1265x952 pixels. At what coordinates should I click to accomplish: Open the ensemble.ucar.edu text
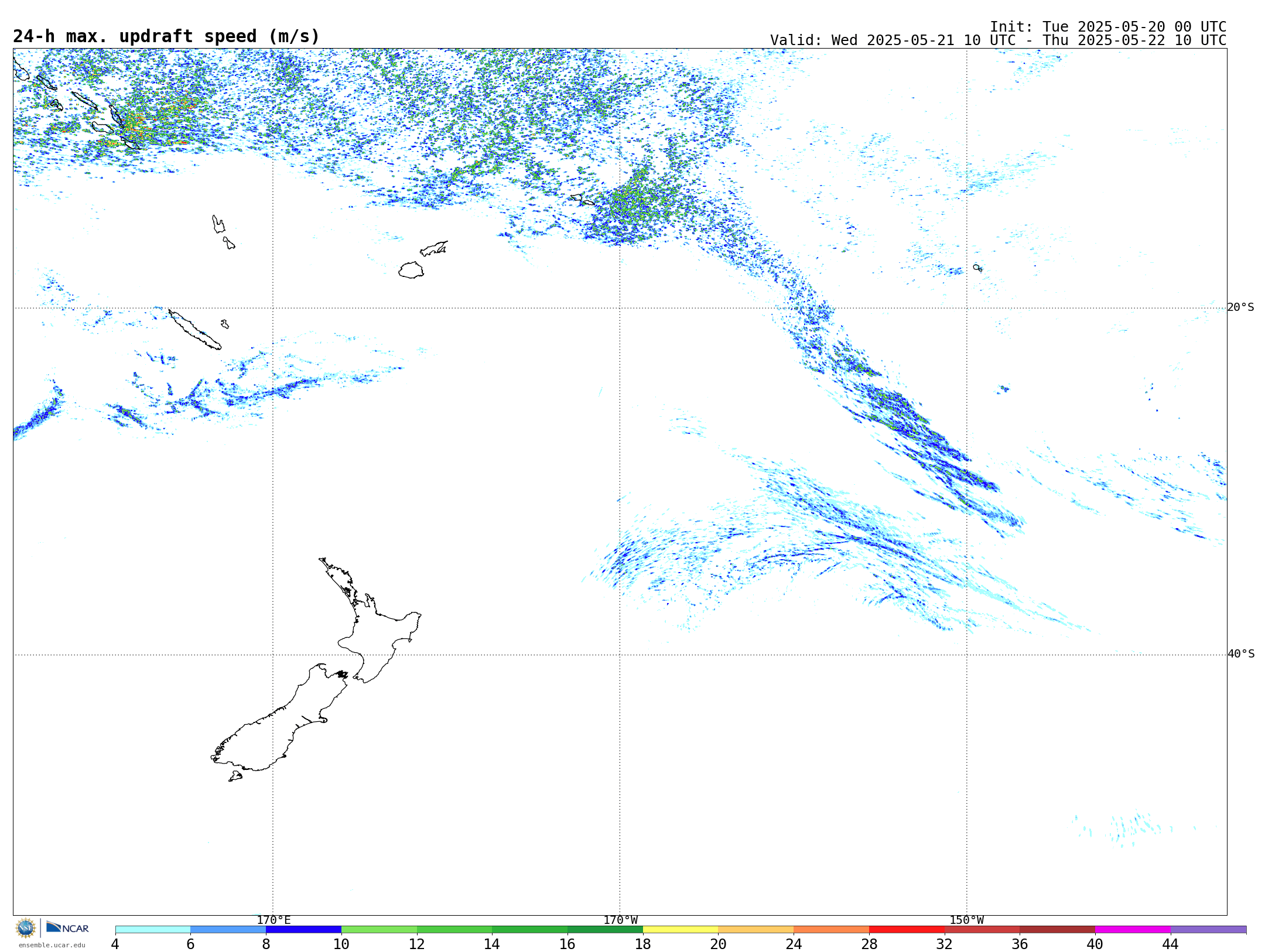(52, 945)
